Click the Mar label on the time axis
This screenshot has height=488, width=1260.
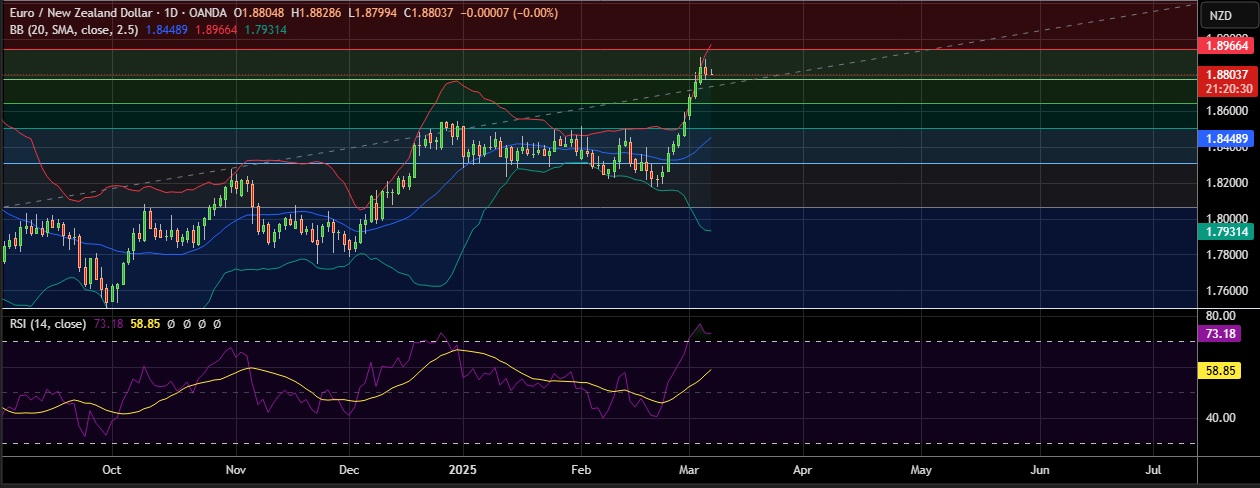(x=690, y=468)
